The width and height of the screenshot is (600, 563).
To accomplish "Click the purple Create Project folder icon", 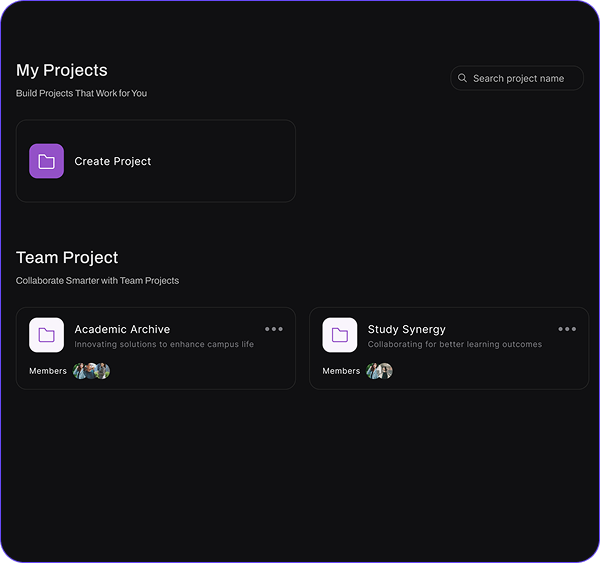I will (46, 161).
